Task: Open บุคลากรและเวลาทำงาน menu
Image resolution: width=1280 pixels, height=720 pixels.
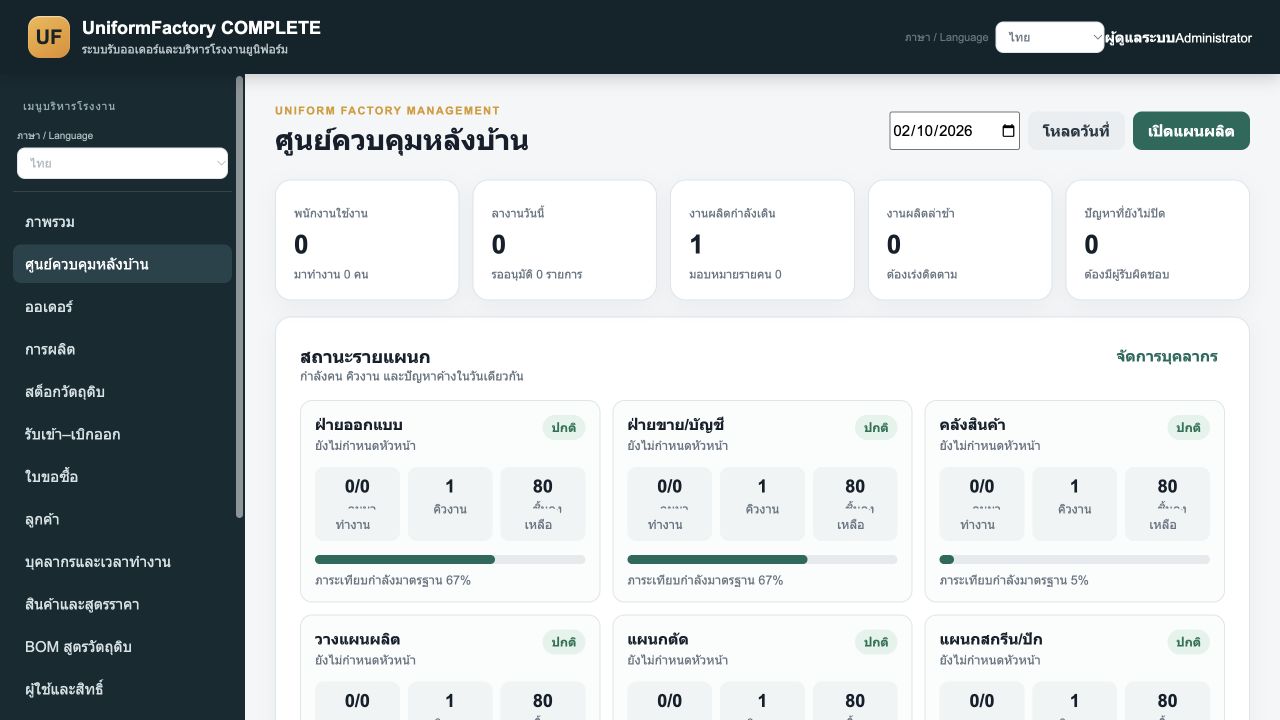Action: click(122, 562)
